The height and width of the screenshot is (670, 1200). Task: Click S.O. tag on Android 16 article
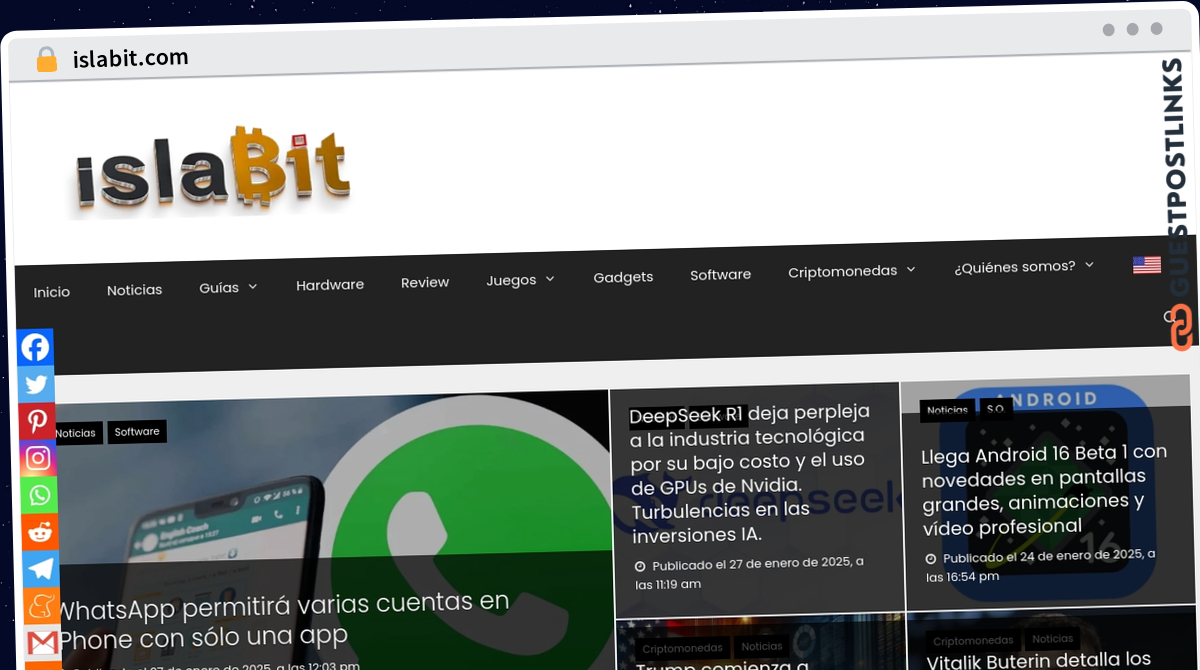pyautogui.click(x=995, y=409)
